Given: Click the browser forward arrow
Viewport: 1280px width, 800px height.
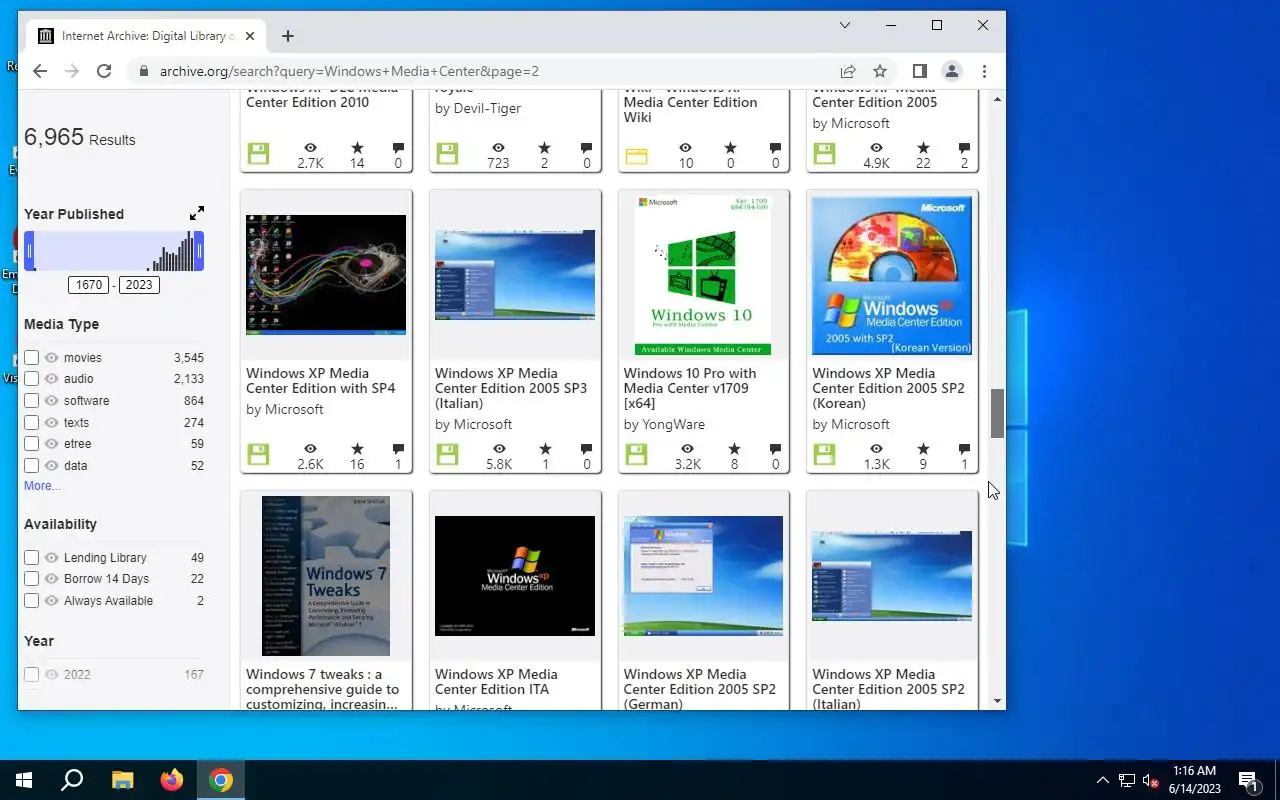Looking at the screenshot, I should 72,71.
